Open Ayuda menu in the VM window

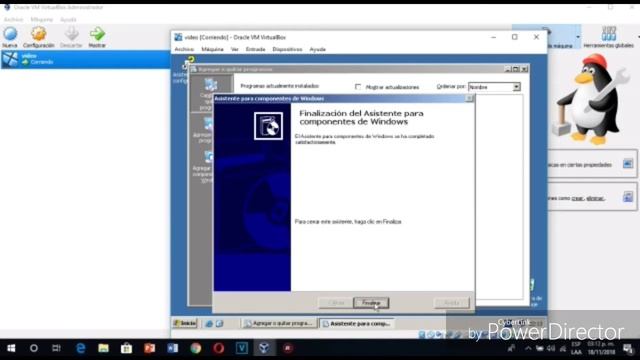pos(318,49)
